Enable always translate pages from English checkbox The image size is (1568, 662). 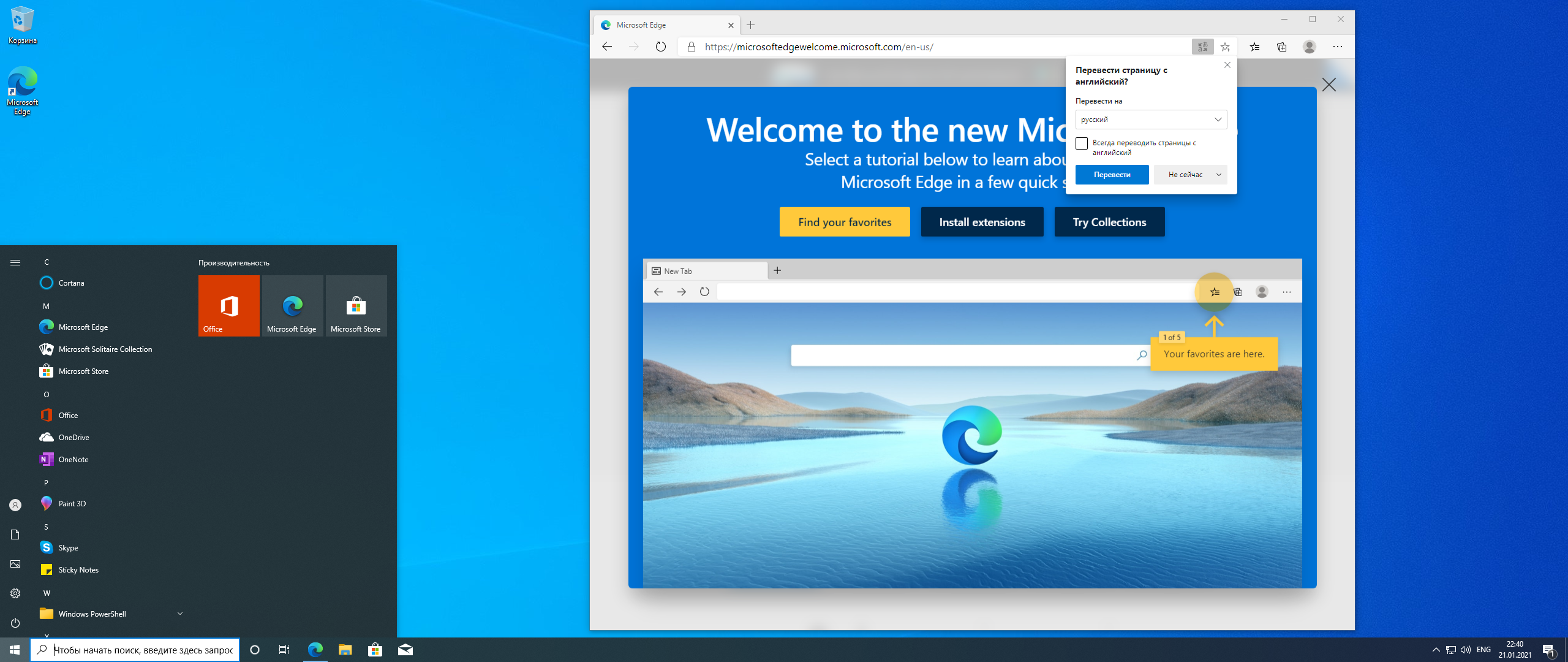click(x=1082, y=143)
